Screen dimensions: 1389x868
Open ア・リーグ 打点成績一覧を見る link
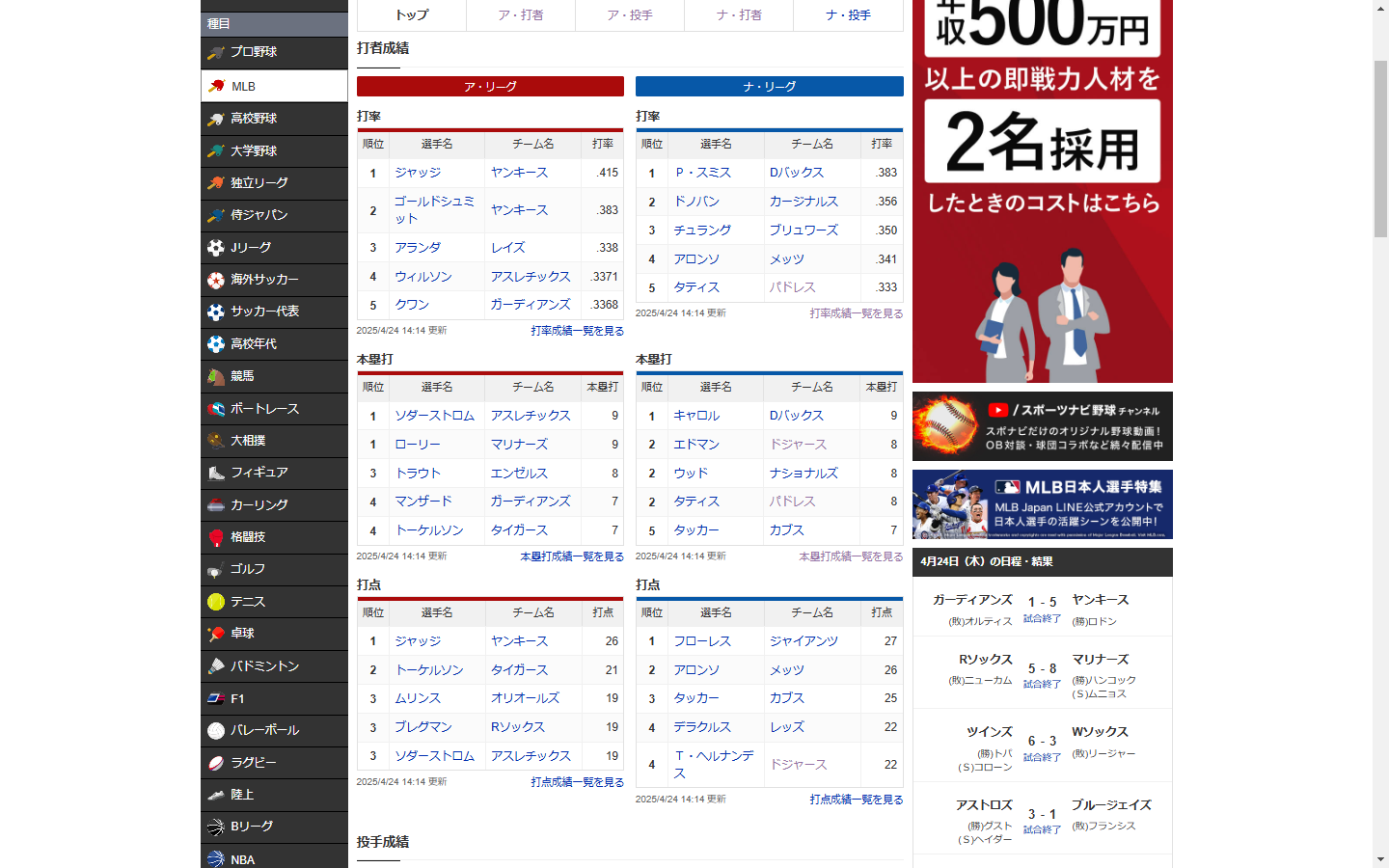(577, 782)
